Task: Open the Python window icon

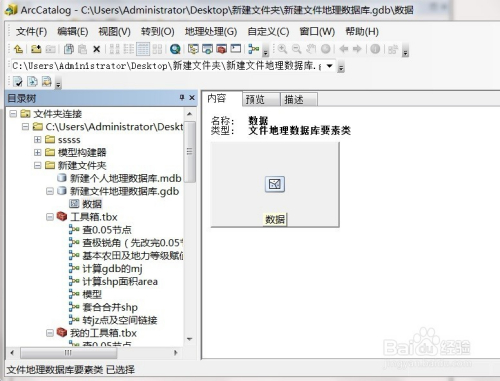Action: pos(236,49)
